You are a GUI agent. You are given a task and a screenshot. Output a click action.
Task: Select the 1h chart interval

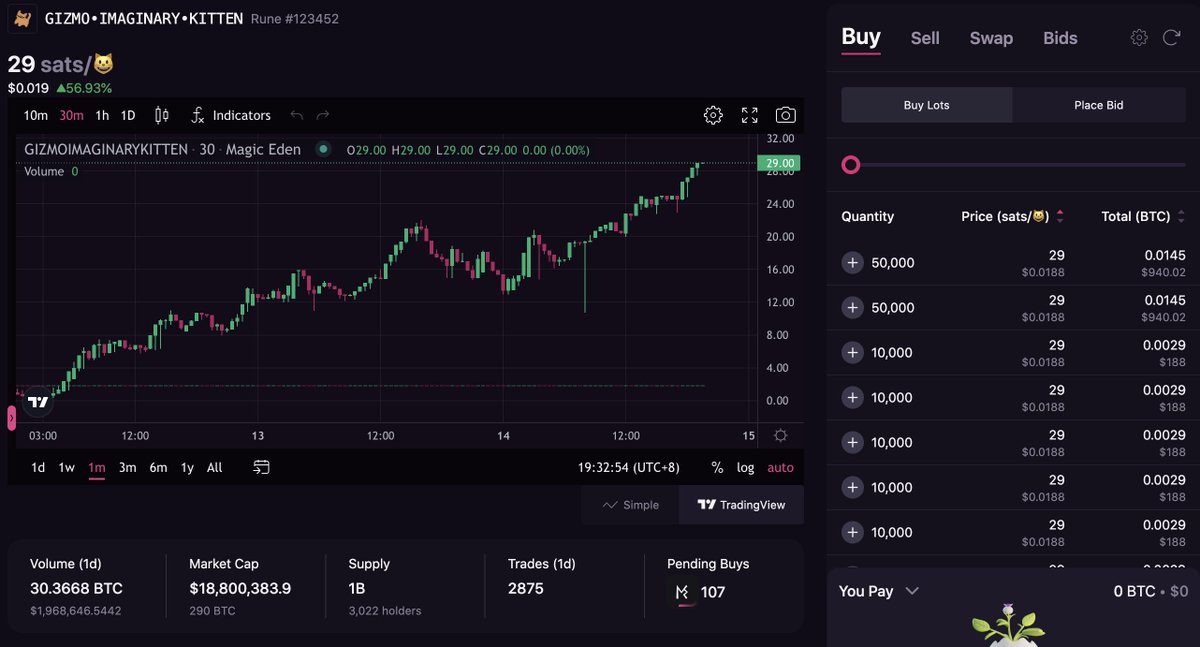pyautogui.click(x=102, y=115)
